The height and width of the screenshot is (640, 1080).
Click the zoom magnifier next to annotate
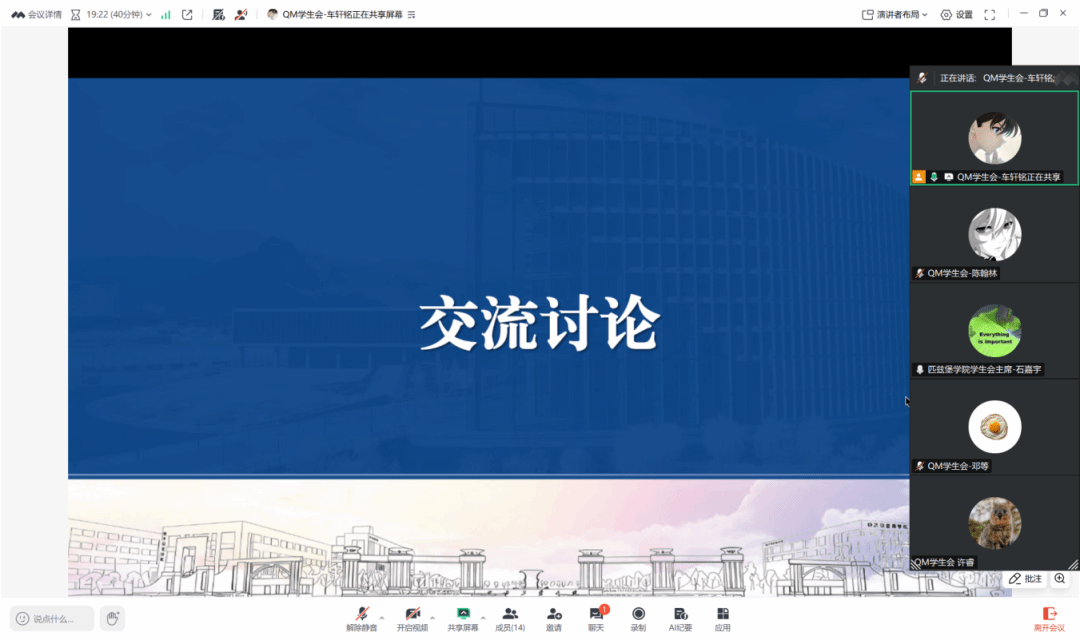(1060, 579)
